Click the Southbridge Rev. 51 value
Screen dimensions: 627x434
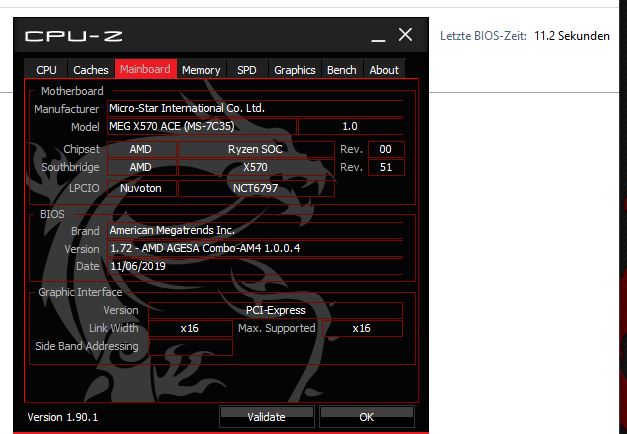point(386,167)
